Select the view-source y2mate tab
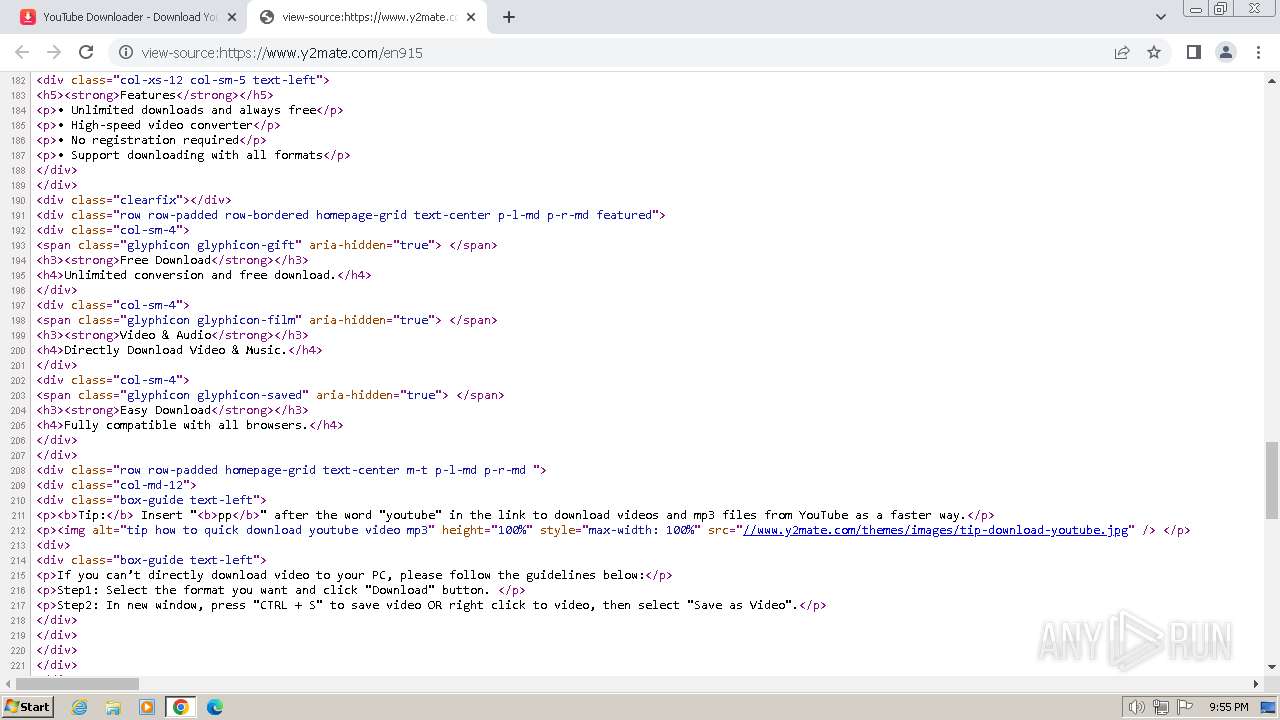Screen dimensions: 1280x720 pyautogui.click(x=368, y=17)
